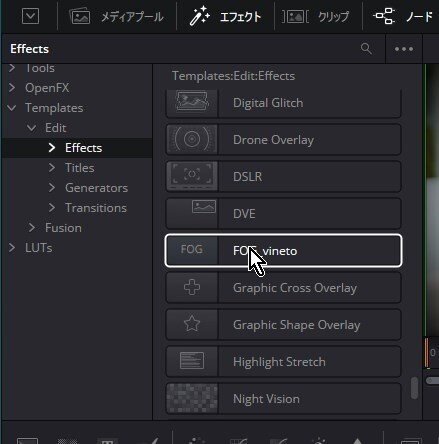Click the Nodes graph icon
Screen dimensions: 439x444
pos(384,16)
